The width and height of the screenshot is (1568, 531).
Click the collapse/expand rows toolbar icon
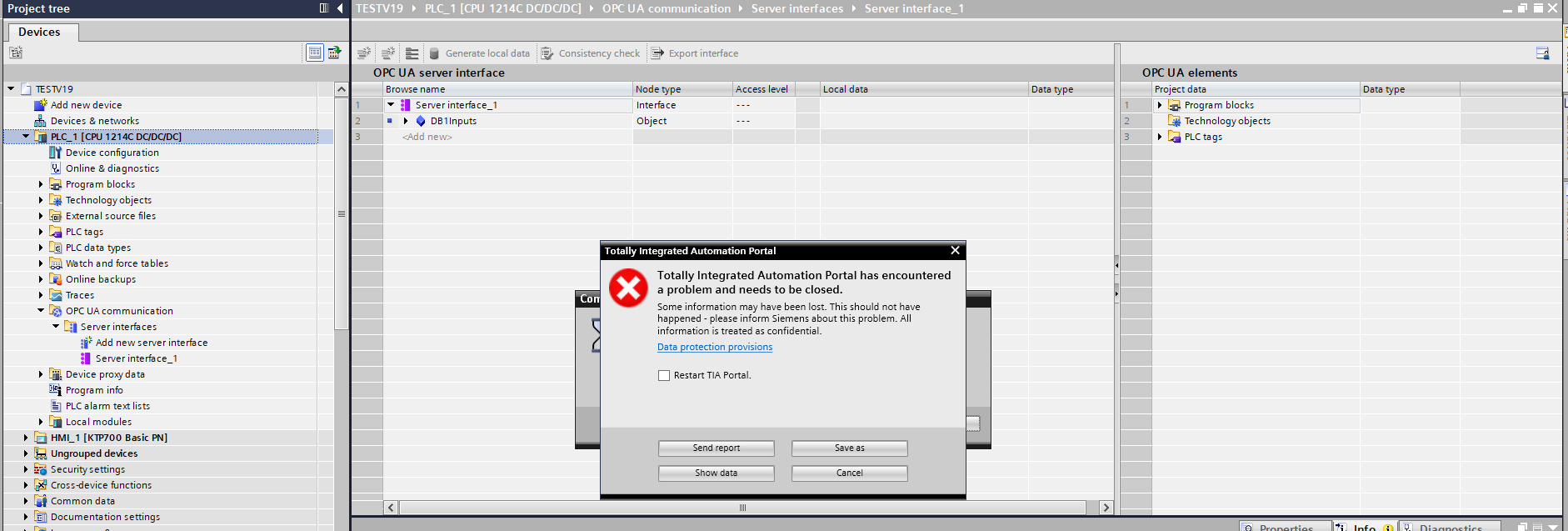[x=412, y=53]
